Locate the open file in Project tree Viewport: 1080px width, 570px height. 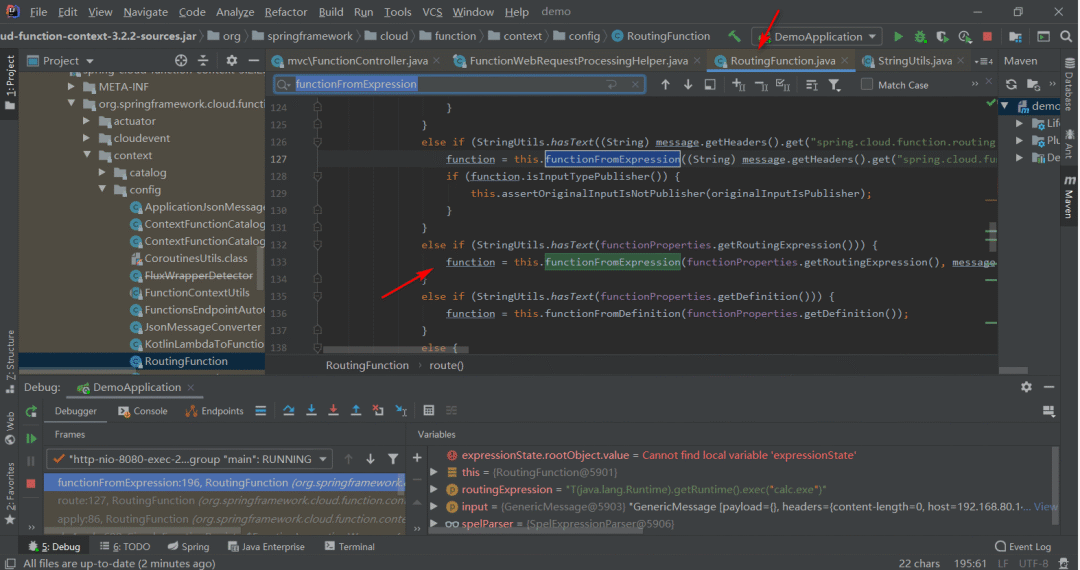[181, 61]
